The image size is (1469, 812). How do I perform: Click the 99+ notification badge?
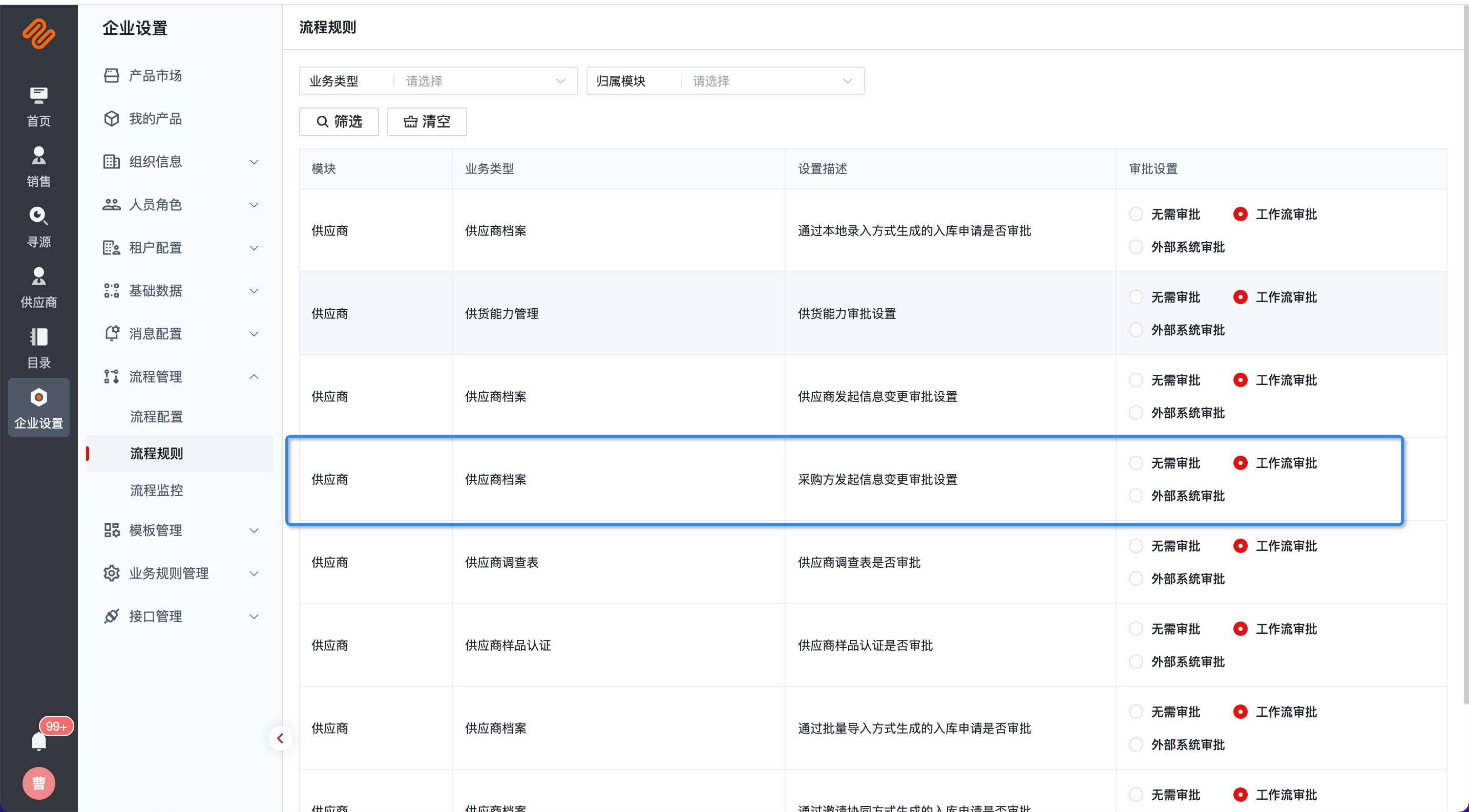pyautogui.click(x=56, y=726)
